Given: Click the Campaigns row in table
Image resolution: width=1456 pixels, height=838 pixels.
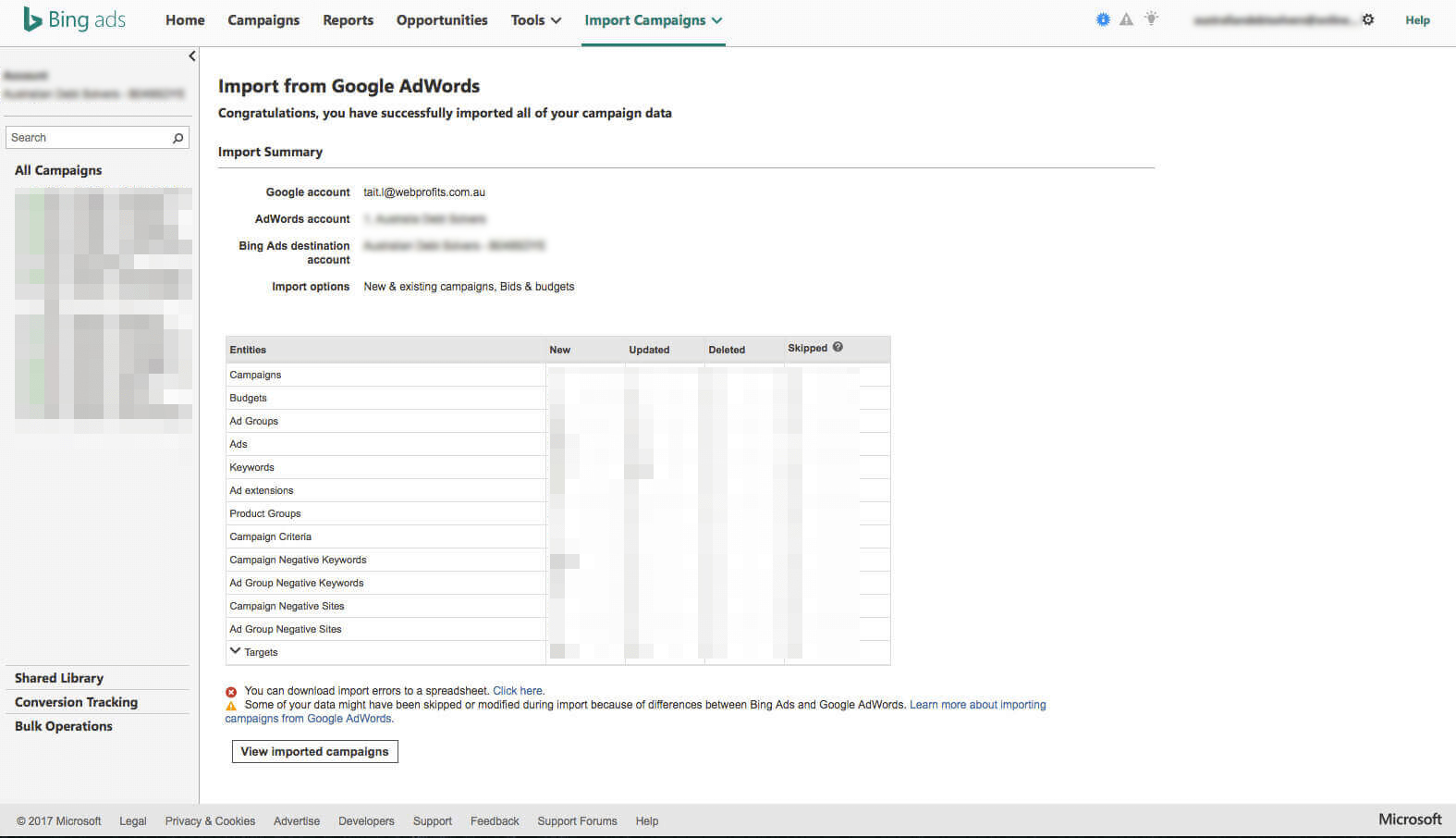Looking at the screenshot, I should pyautogui.click(x=557, y=375).
